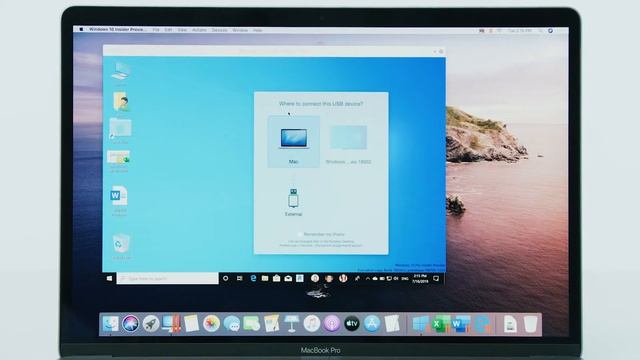This screenshot has width=640, height=360.
Task: Open the Windows Start menu
Action: coord(109,278)
